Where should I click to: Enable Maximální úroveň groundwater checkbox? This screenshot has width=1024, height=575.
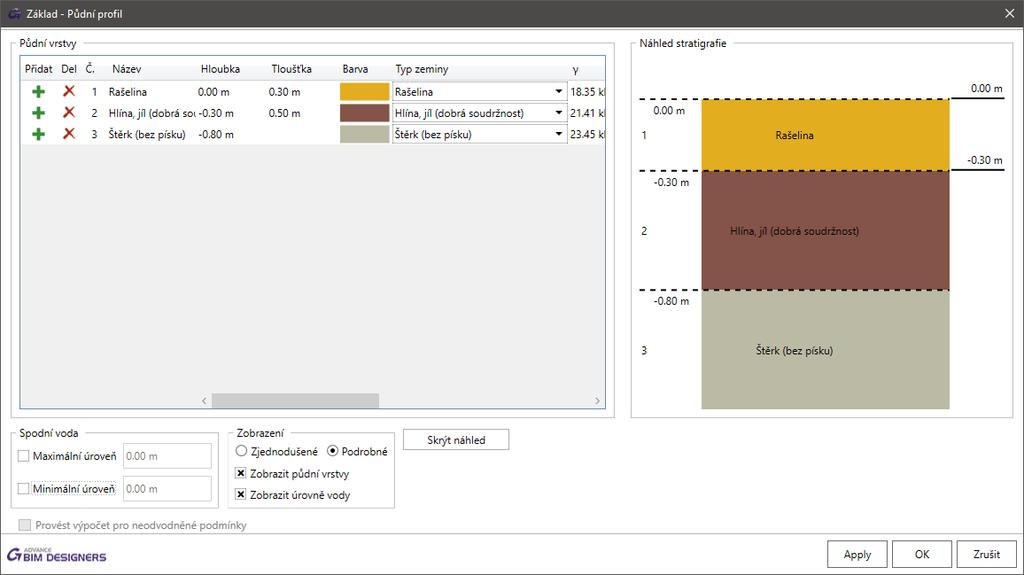pyautogui.click(x=24, y=456)
